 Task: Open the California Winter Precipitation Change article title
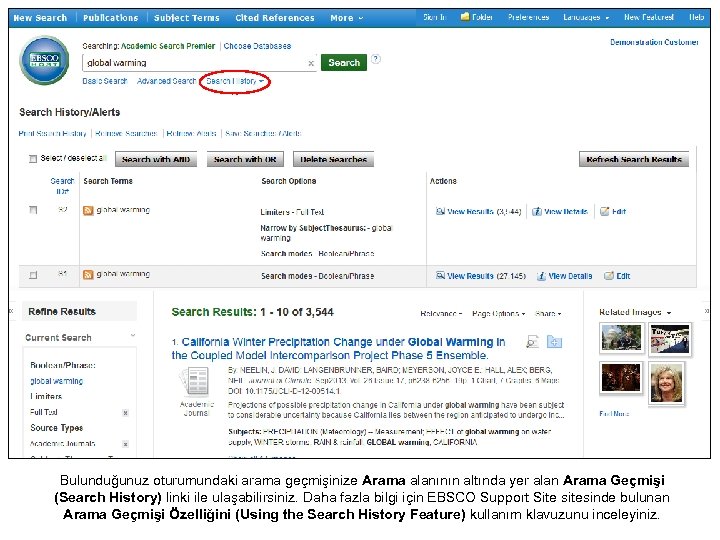point(338,349)
